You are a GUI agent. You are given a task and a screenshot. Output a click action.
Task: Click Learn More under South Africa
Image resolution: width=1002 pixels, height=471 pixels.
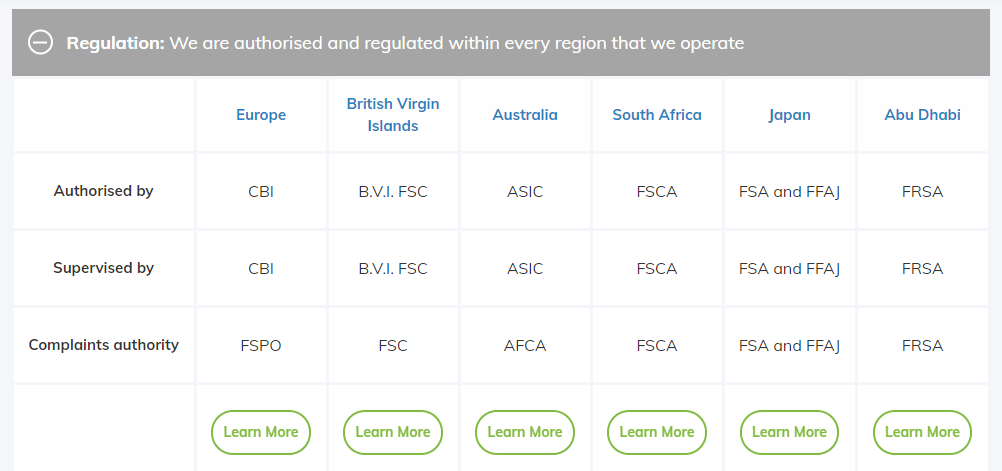click(x=657, y=432)
